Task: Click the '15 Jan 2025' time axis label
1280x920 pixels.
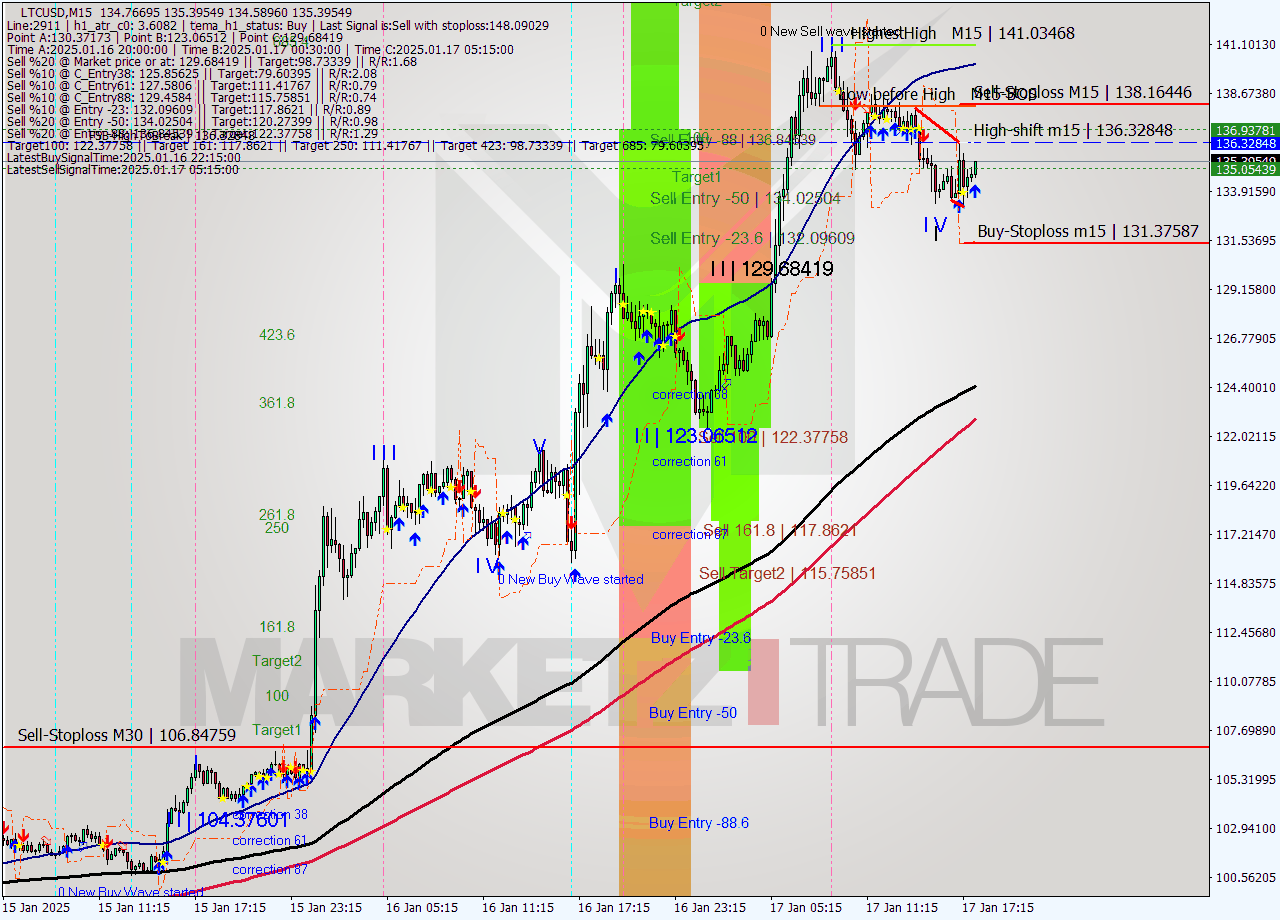Action: 37,908
